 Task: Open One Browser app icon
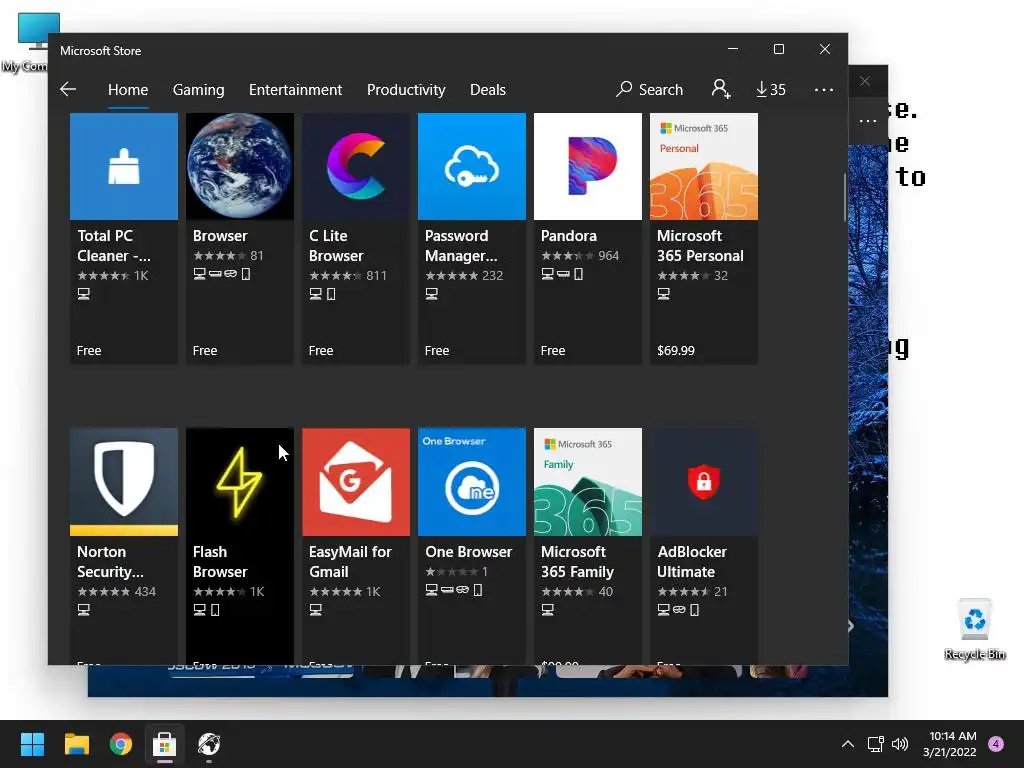pyautogui.click(x=472, y=482)
